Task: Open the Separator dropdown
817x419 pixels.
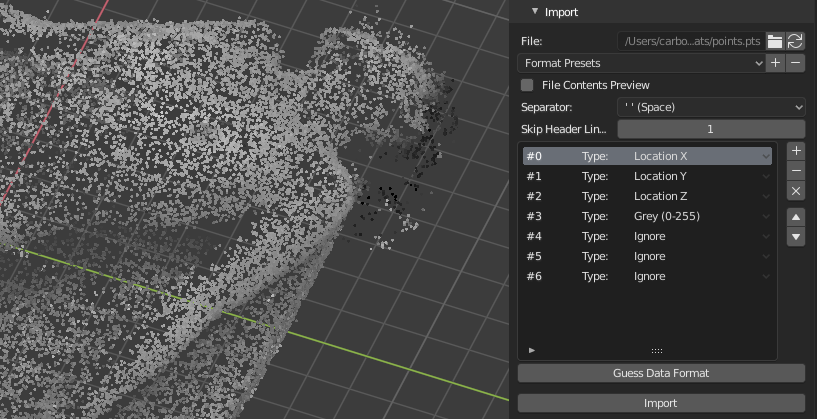Action: click(x=711, y=107)
